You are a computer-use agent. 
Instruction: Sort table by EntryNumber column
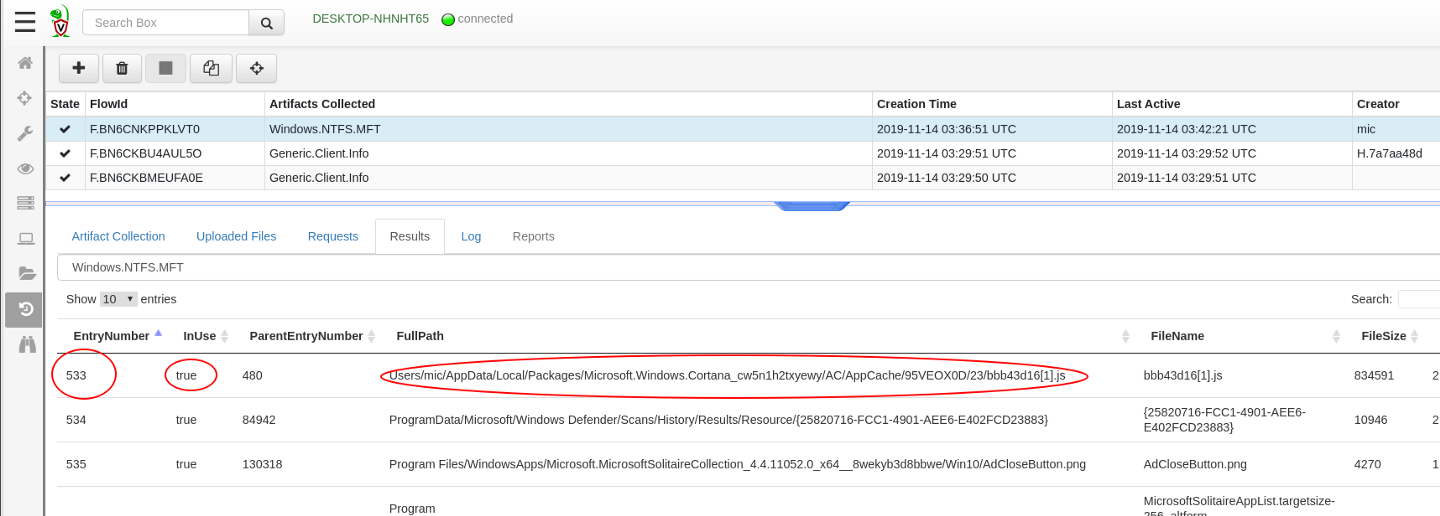coord(111,336)
